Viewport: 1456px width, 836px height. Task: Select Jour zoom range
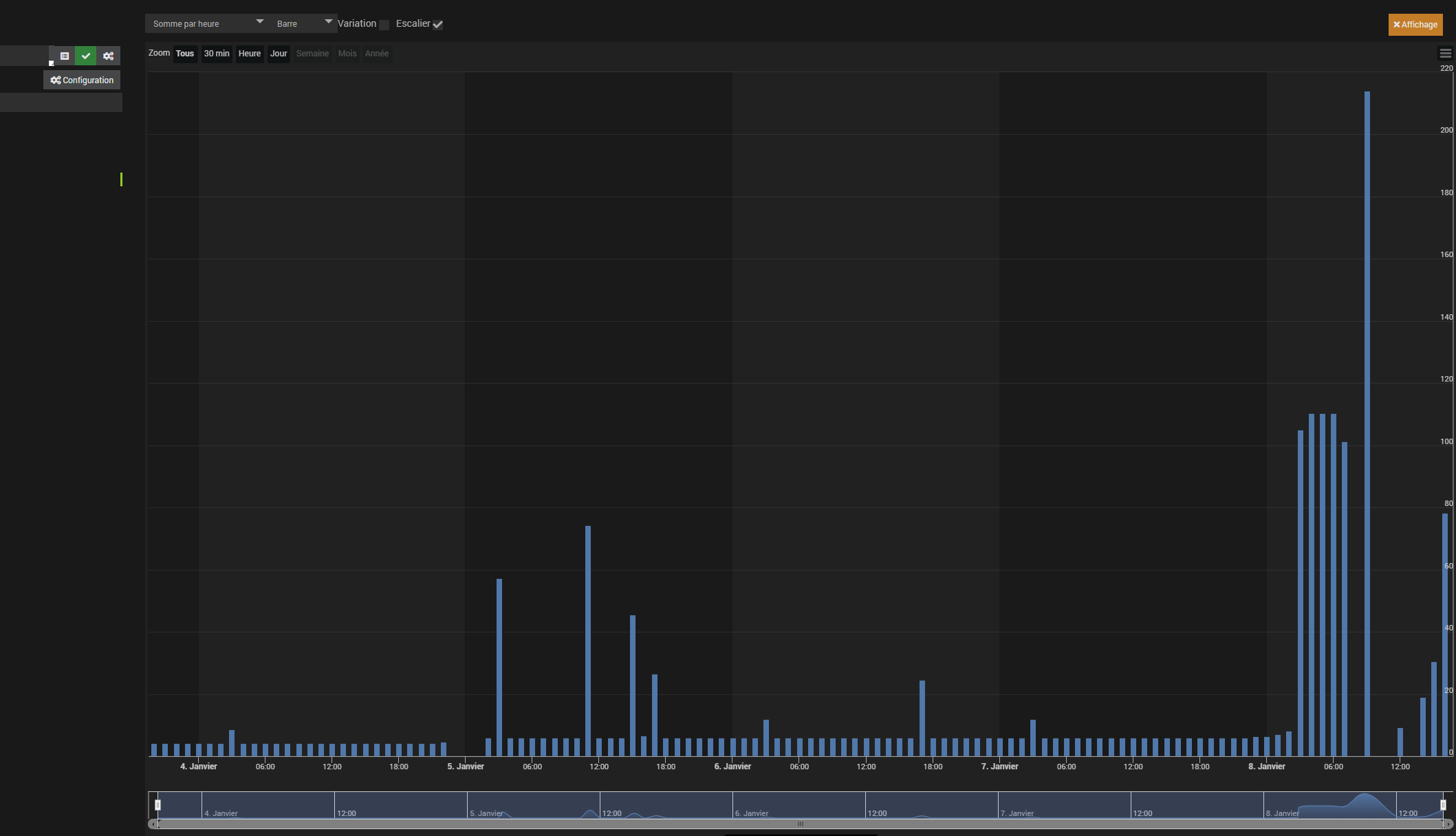tap(279, 54)
